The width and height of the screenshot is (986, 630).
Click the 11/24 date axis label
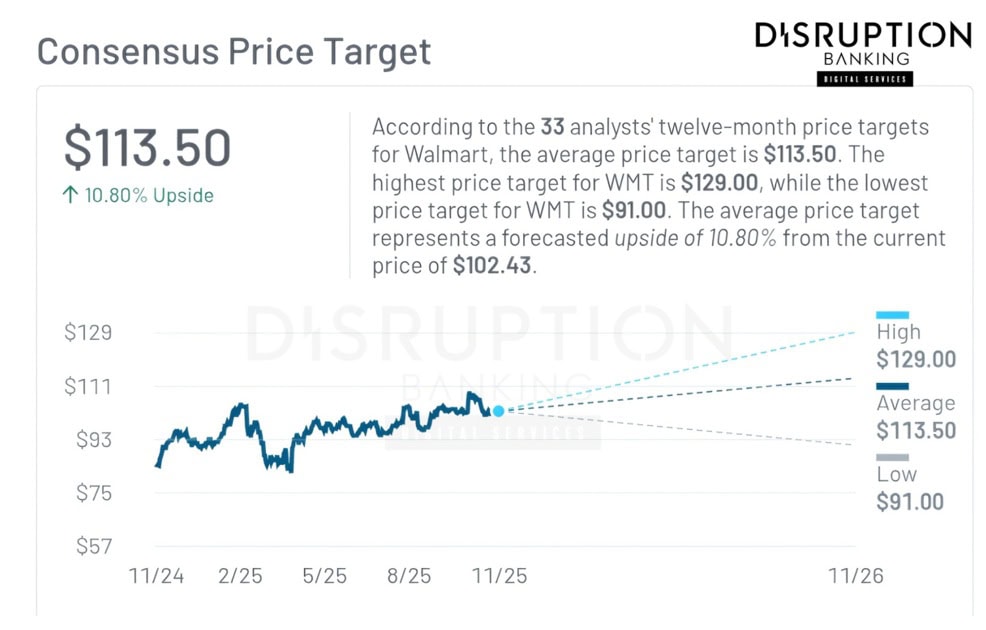pos(157,576)
